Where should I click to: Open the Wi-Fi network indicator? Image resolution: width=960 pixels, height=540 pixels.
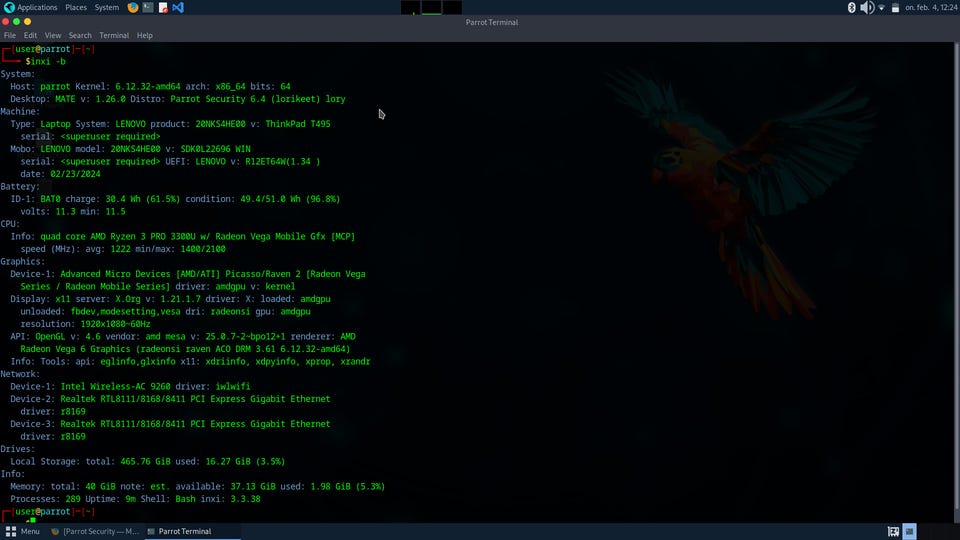[x=881, y=7]
